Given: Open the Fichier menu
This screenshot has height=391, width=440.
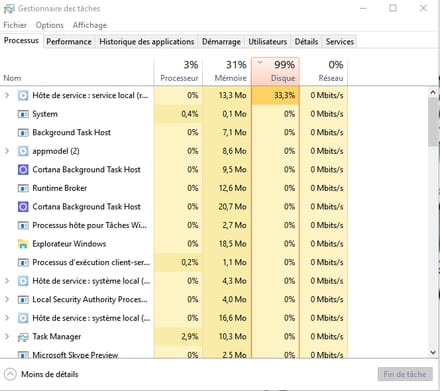Looking at the screenshot, I should click(15, 25).
